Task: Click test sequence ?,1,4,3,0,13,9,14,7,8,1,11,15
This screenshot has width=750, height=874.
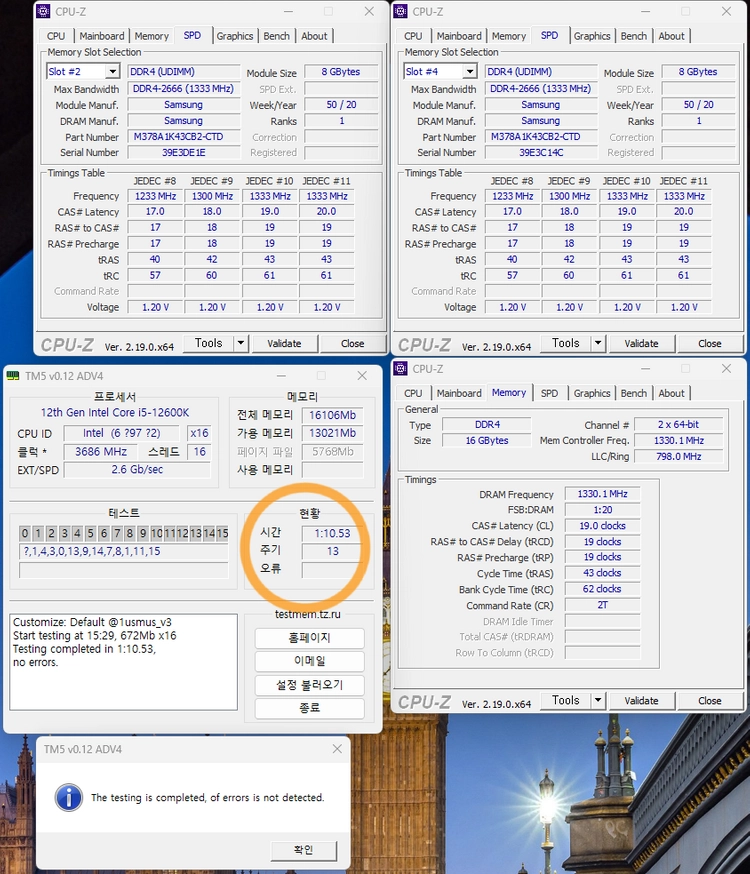Action: 124,551
